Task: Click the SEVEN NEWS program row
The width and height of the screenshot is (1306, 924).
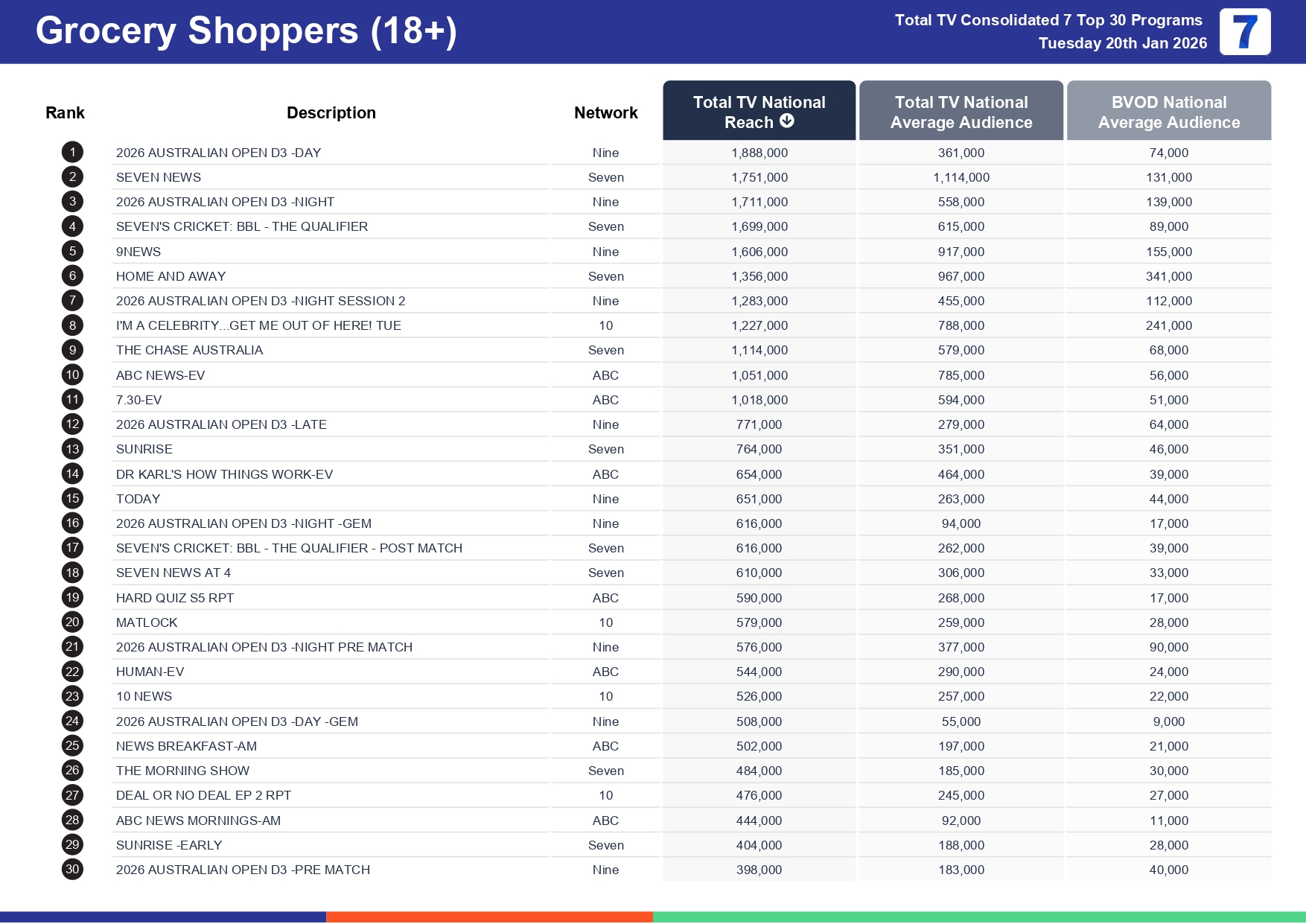Action: (159, 177)
